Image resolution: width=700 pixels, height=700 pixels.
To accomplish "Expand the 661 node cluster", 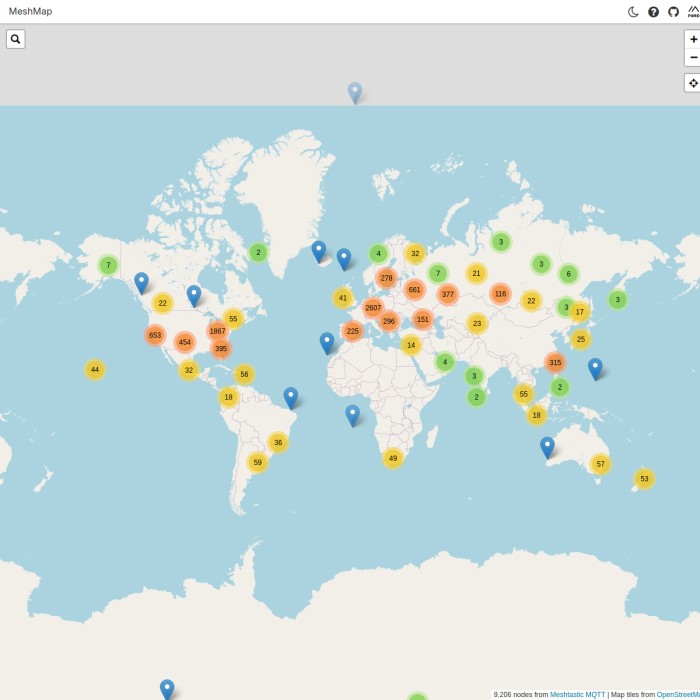I will (415, 290).
